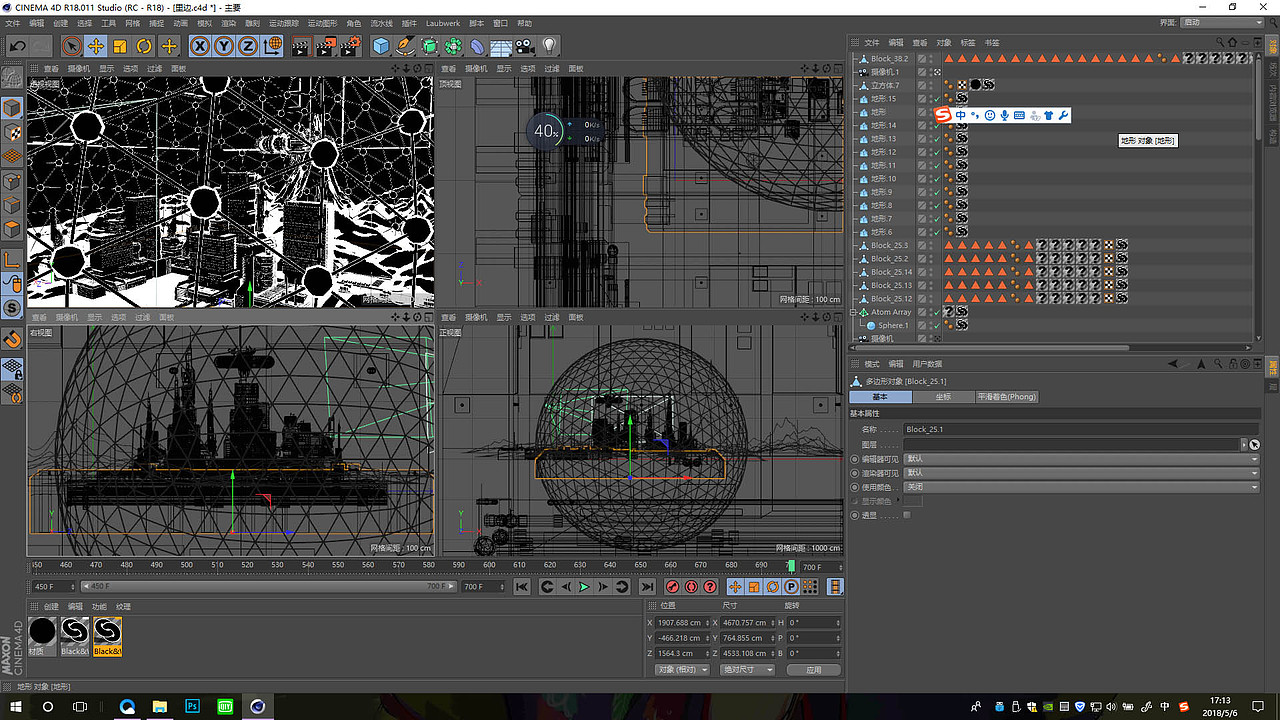This screenshot has width=1280, height=720.
Task: Open the Cube primitive object icon
Action: 380,46
